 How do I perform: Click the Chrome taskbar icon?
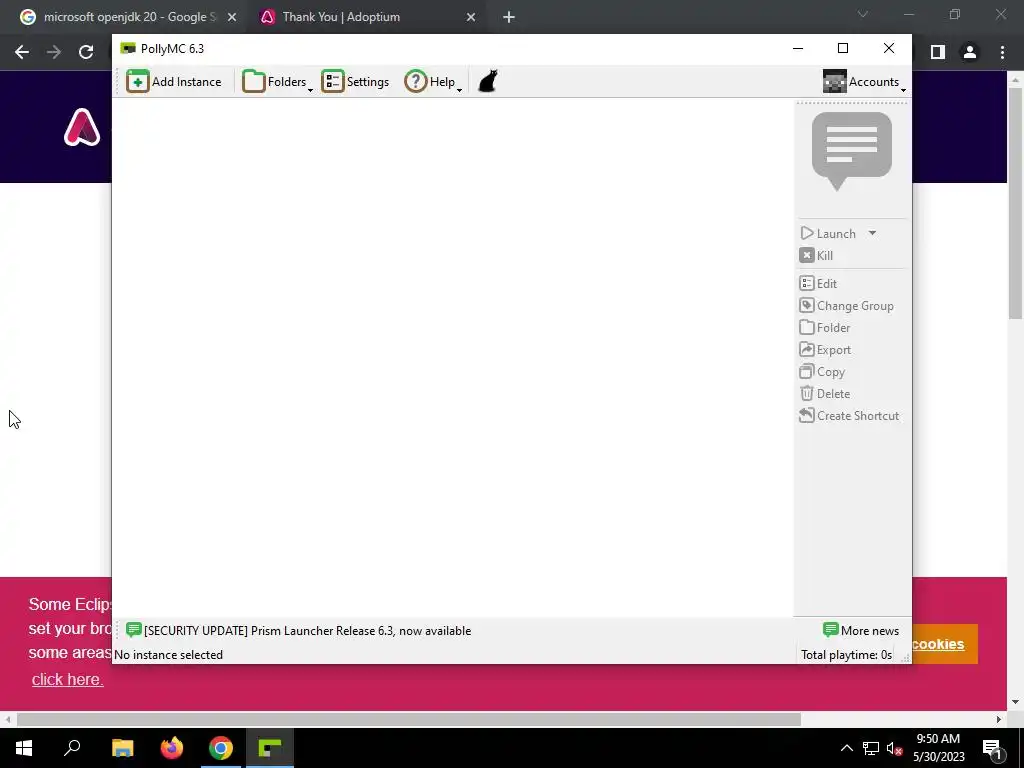[221, 748]
